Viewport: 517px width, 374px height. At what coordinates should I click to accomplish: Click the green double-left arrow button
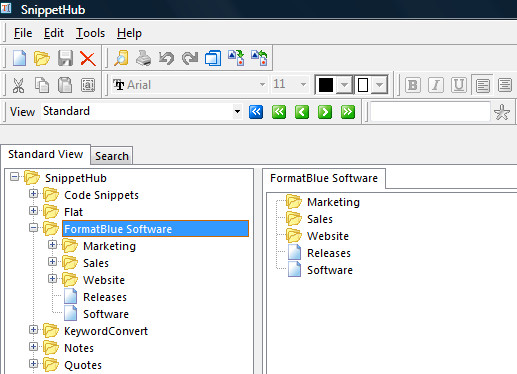[x=279, y=112]
